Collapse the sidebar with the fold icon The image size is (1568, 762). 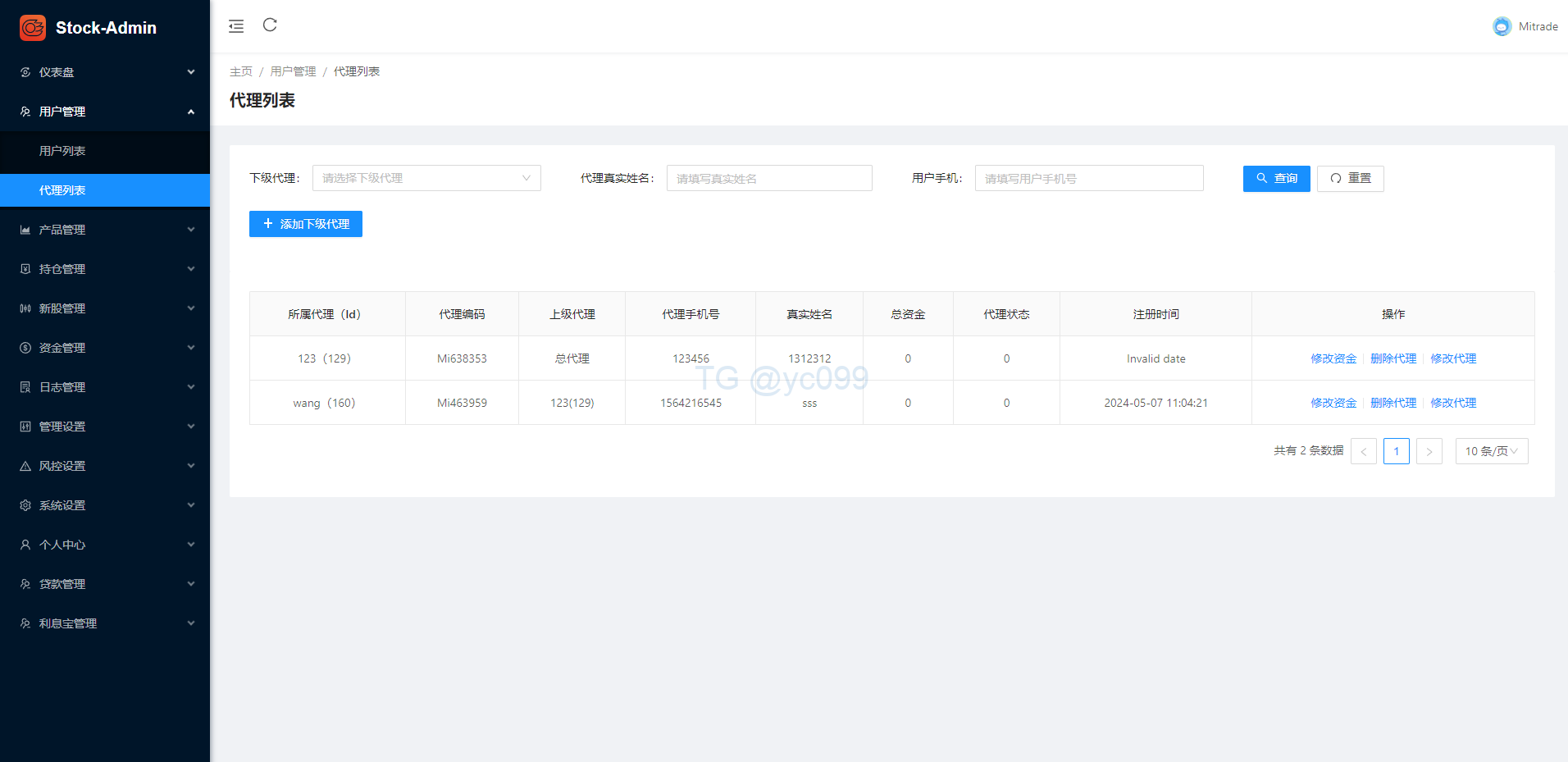coord(236,26)
